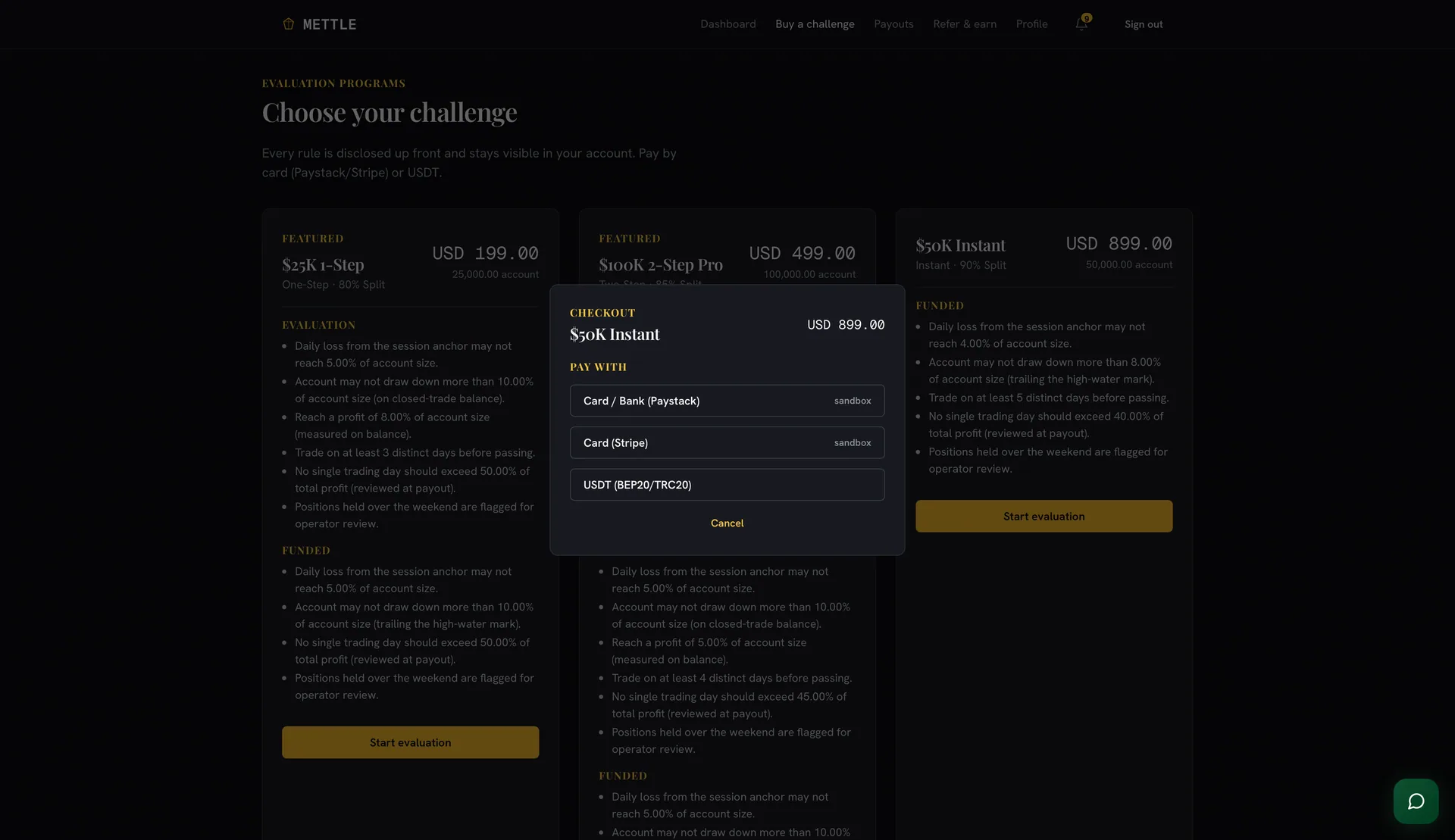The height and width of the screenshot is (840, 1455).
Task: Click 'Trade on at least 5 distinct days' rule
Action: 1048,398
